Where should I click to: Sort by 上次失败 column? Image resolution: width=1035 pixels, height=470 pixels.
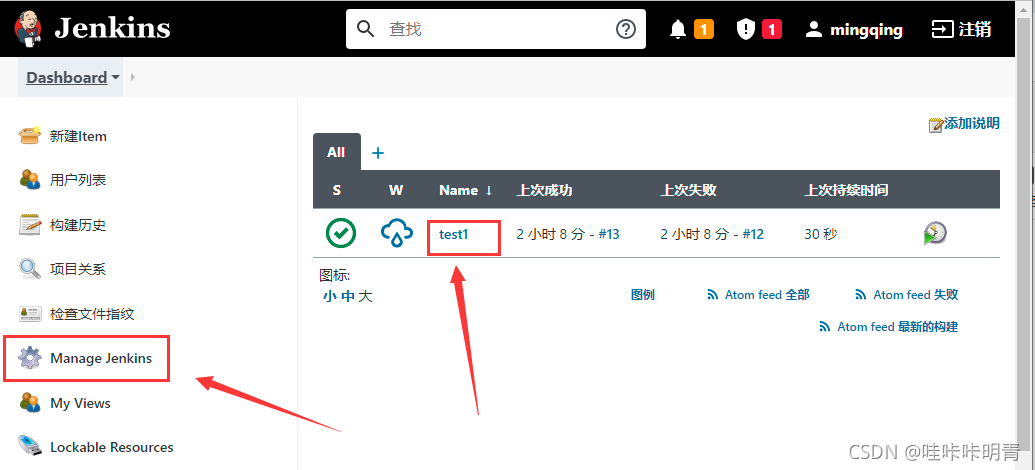click(688, 190)
